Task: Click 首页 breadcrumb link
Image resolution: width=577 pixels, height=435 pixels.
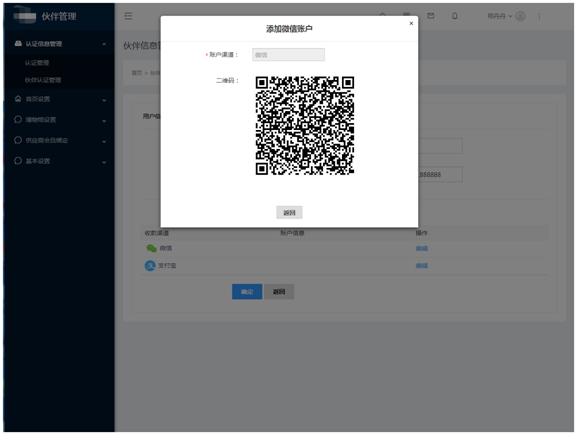Action: coord(137,73)
